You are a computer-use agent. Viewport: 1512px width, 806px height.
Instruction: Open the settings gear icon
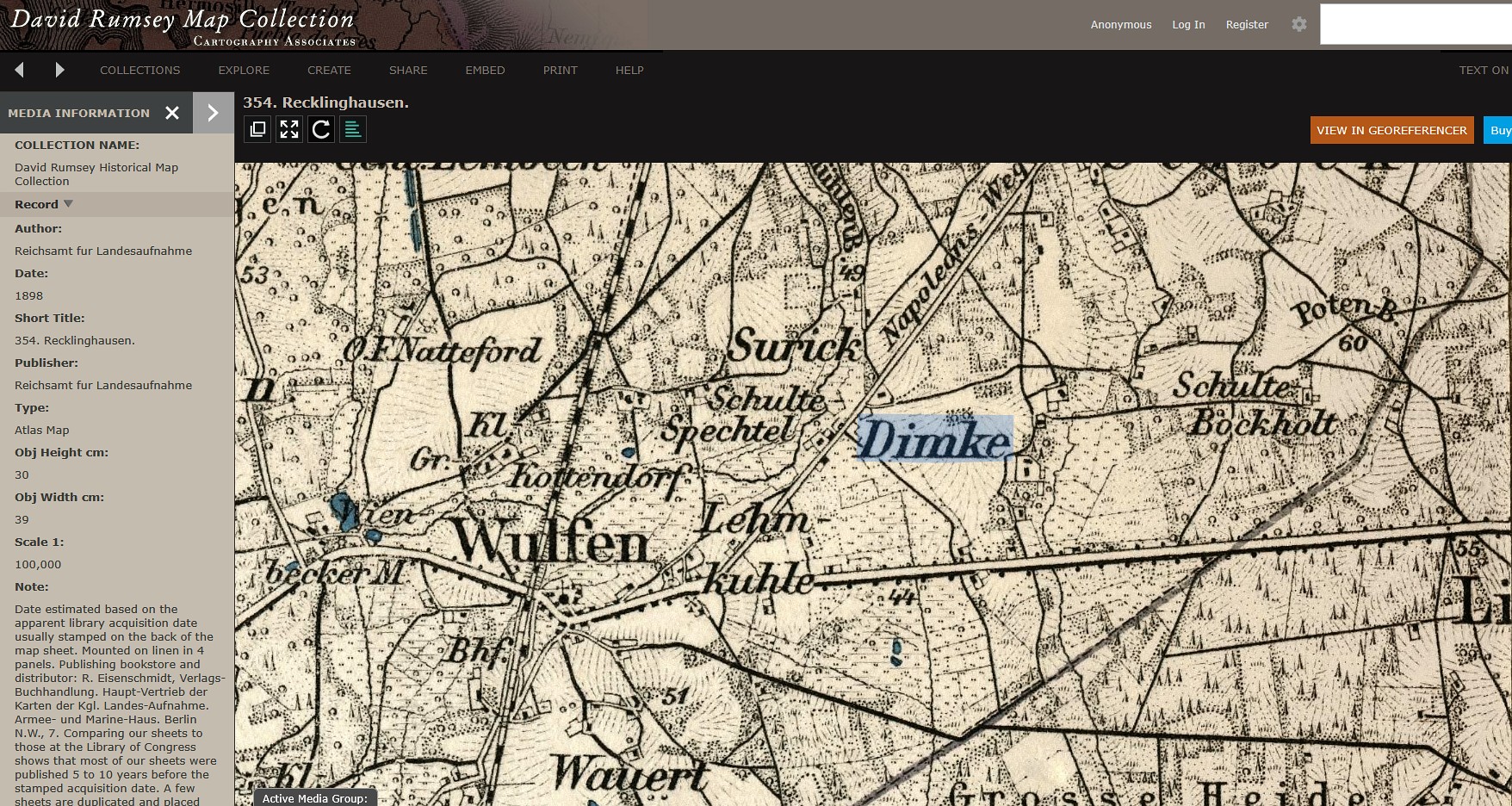pyautogui.click(x=1298, y=24)
